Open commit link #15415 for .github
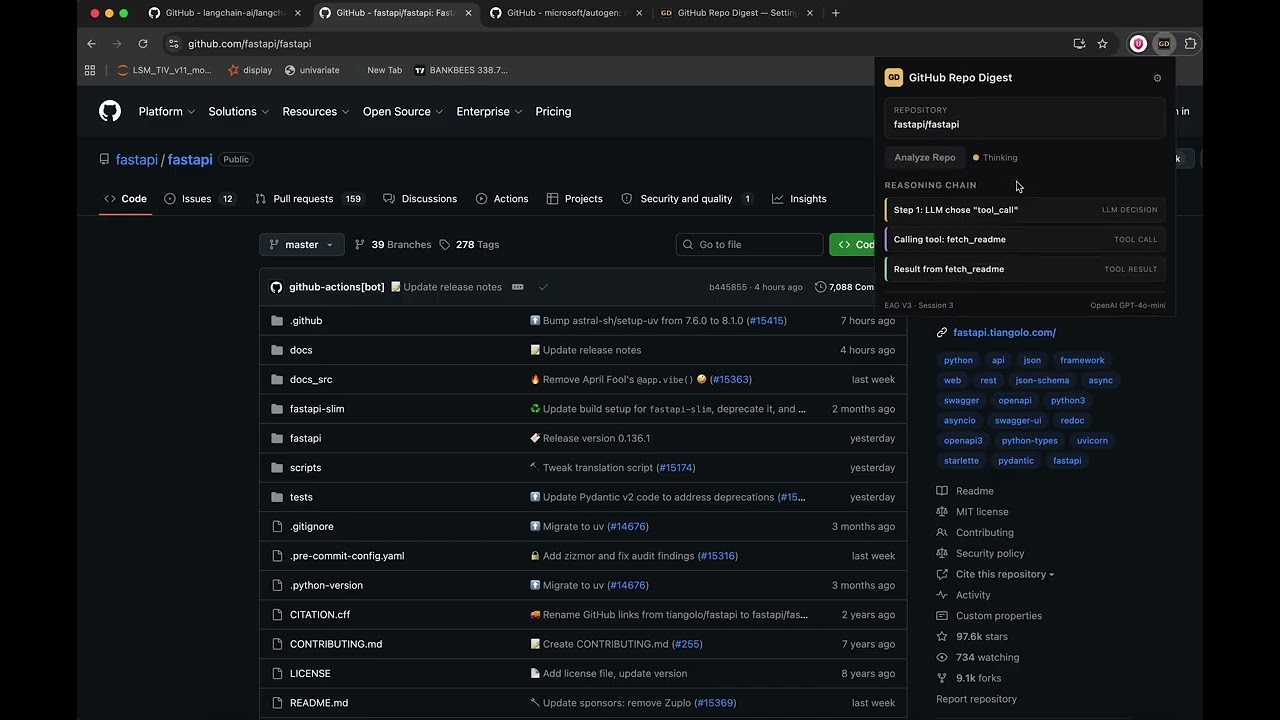 pyautogui.click(x=767, y=321)
